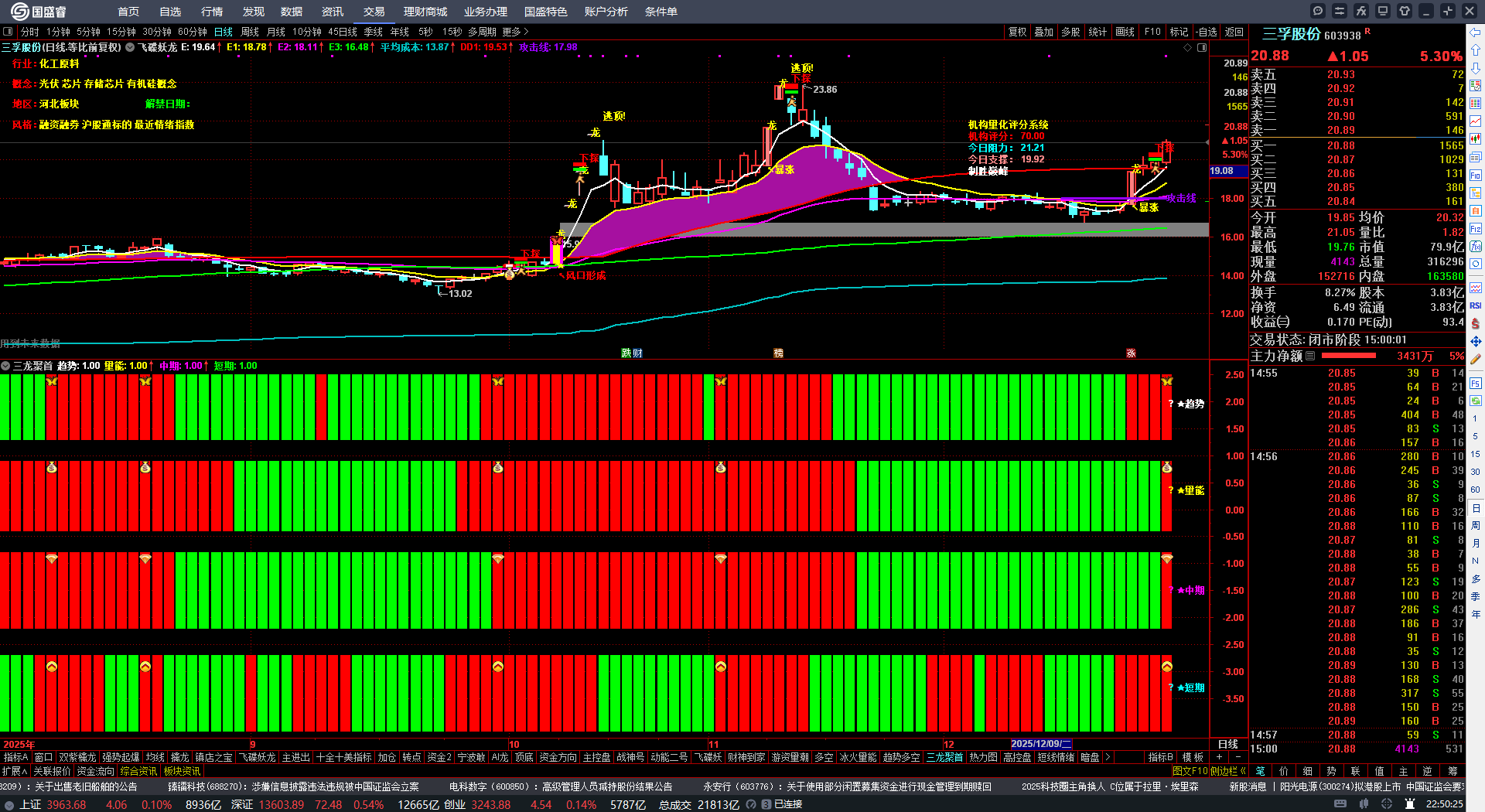Image resolution: width=1485 pixels, height=812 pixels.
Task: Click the blue move cross icon on sidebar
Action: (x=1476, y=341)
